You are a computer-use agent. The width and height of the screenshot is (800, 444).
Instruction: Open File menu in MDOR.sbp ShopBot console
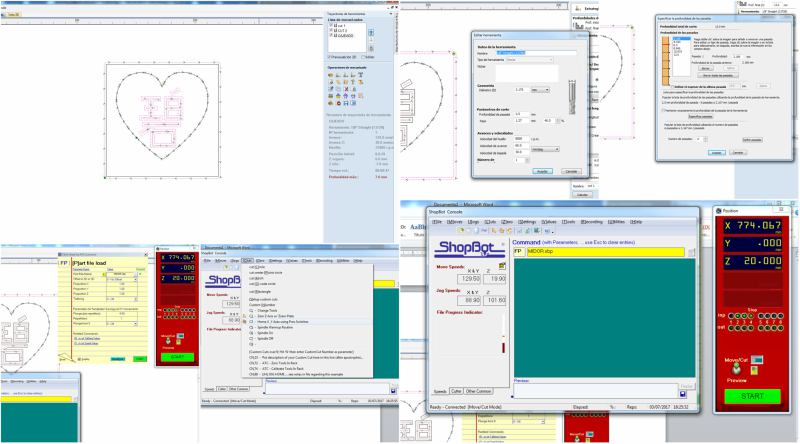[437, 222]
